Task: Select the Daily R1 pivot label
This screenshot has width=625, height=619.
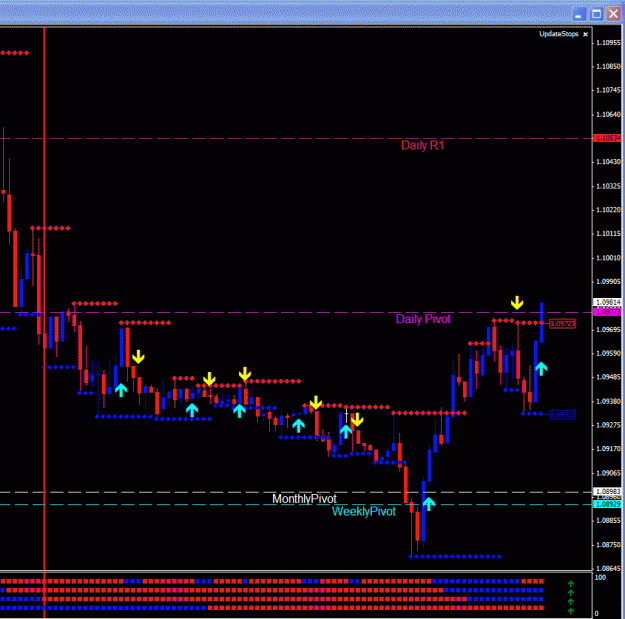Action: coord(423,145)
